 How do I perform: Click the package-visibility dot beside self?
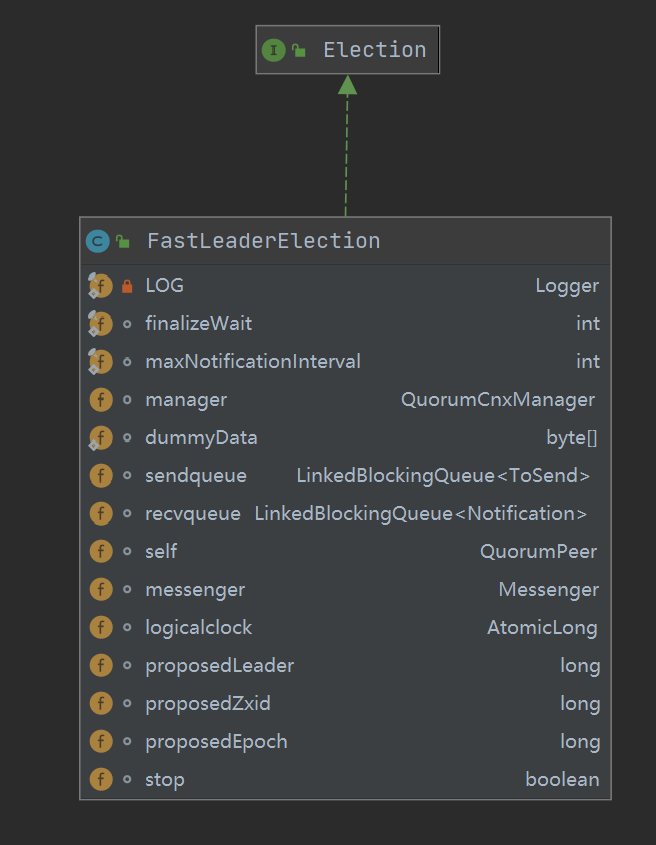pyautogui.click(x=127, y=551)
